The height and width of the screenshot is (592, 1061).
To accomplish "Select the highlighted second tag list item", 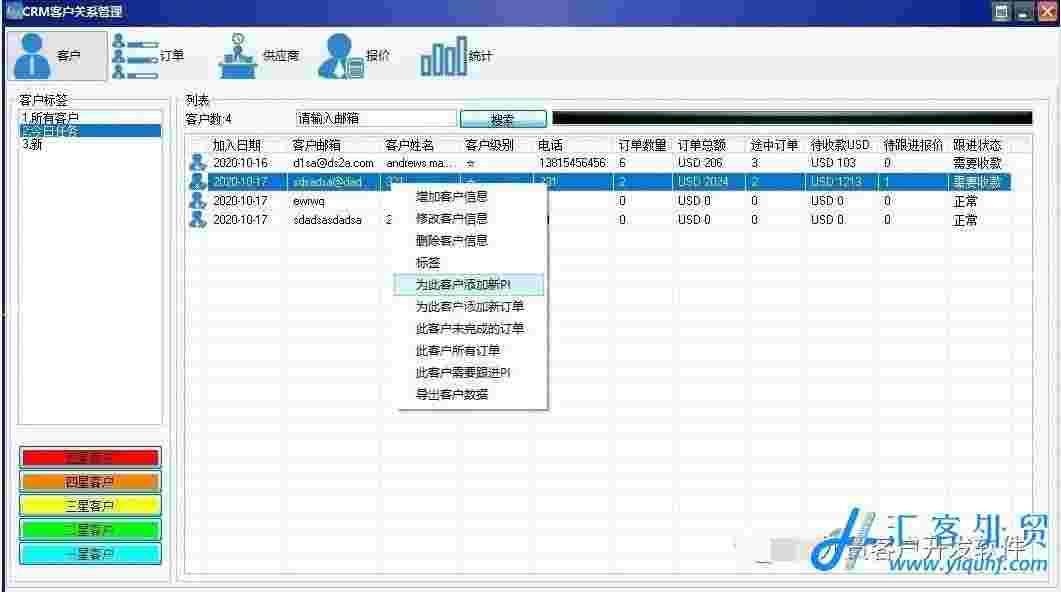I will pyautogui.click(x=90, y=131).
